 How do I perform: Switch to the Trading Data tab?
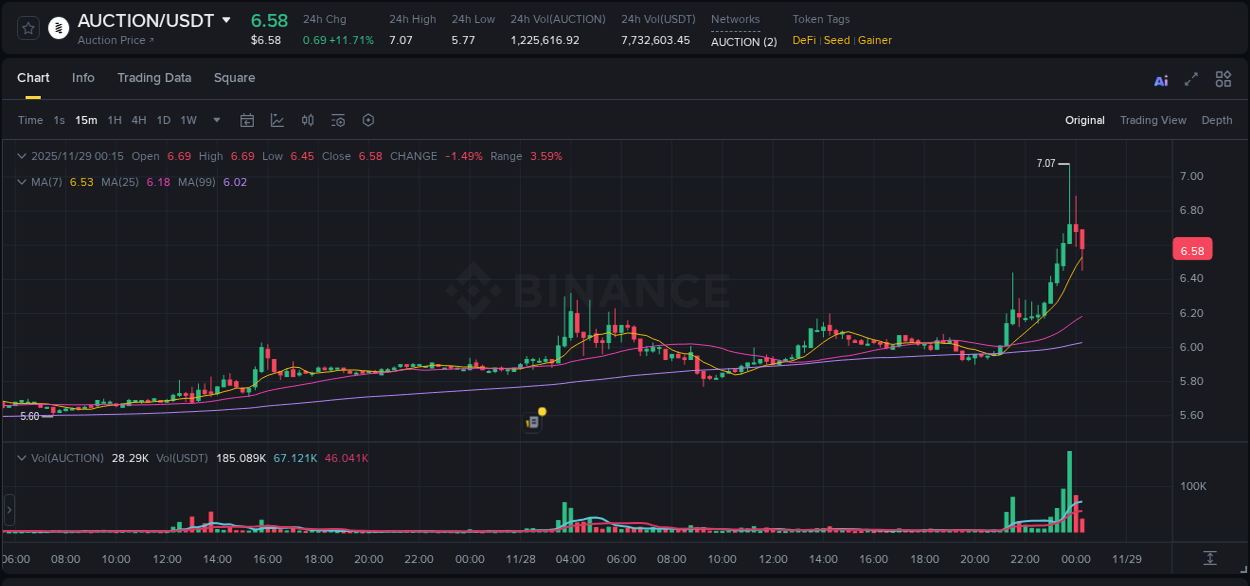tap(154, 77)
